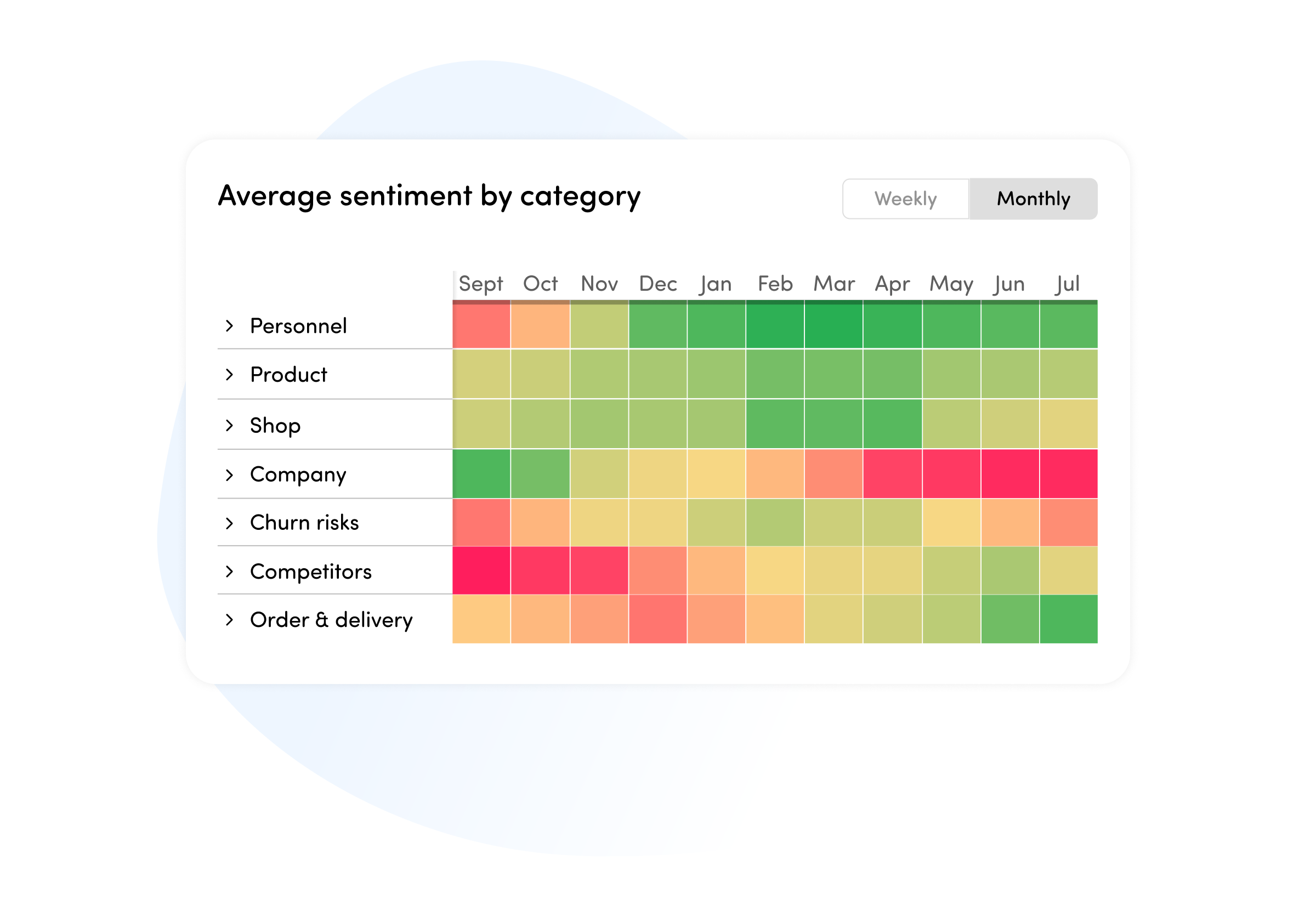Screen dimensions: 1316x916
Task: Click the Average sentiment by category title
Action: [429, 196]
